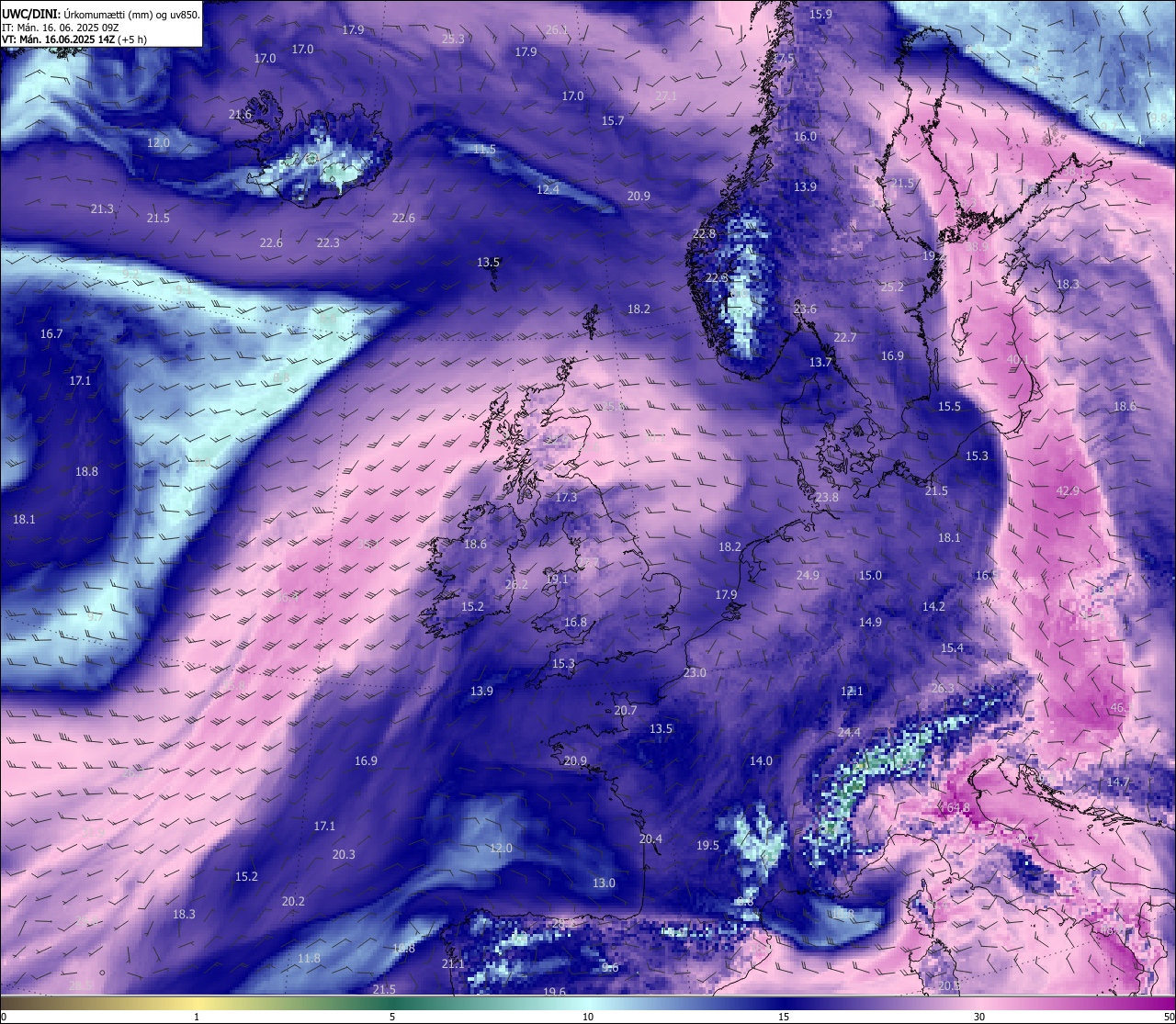Click the 24.4 value near the Alps
1176x1024 pixels.
tap(849, 733)
